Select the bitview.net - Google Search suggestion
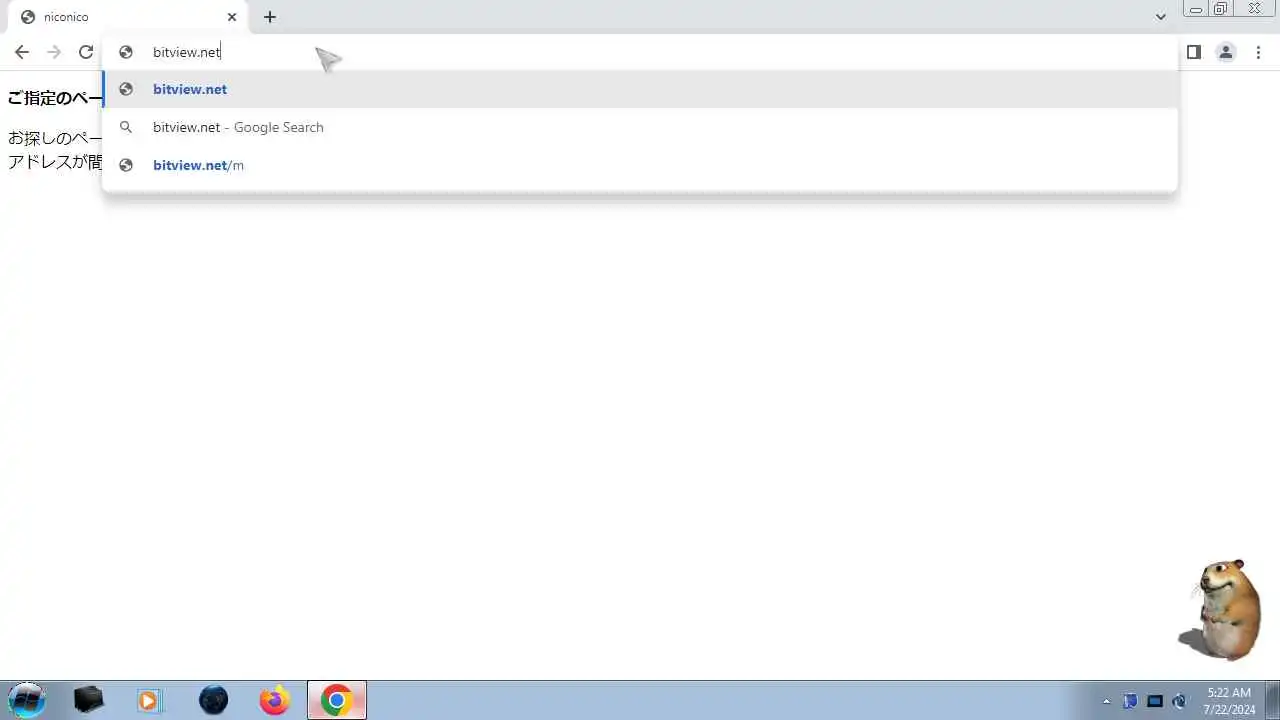This screenshot has width=1280, height=720. coord(640,127)
